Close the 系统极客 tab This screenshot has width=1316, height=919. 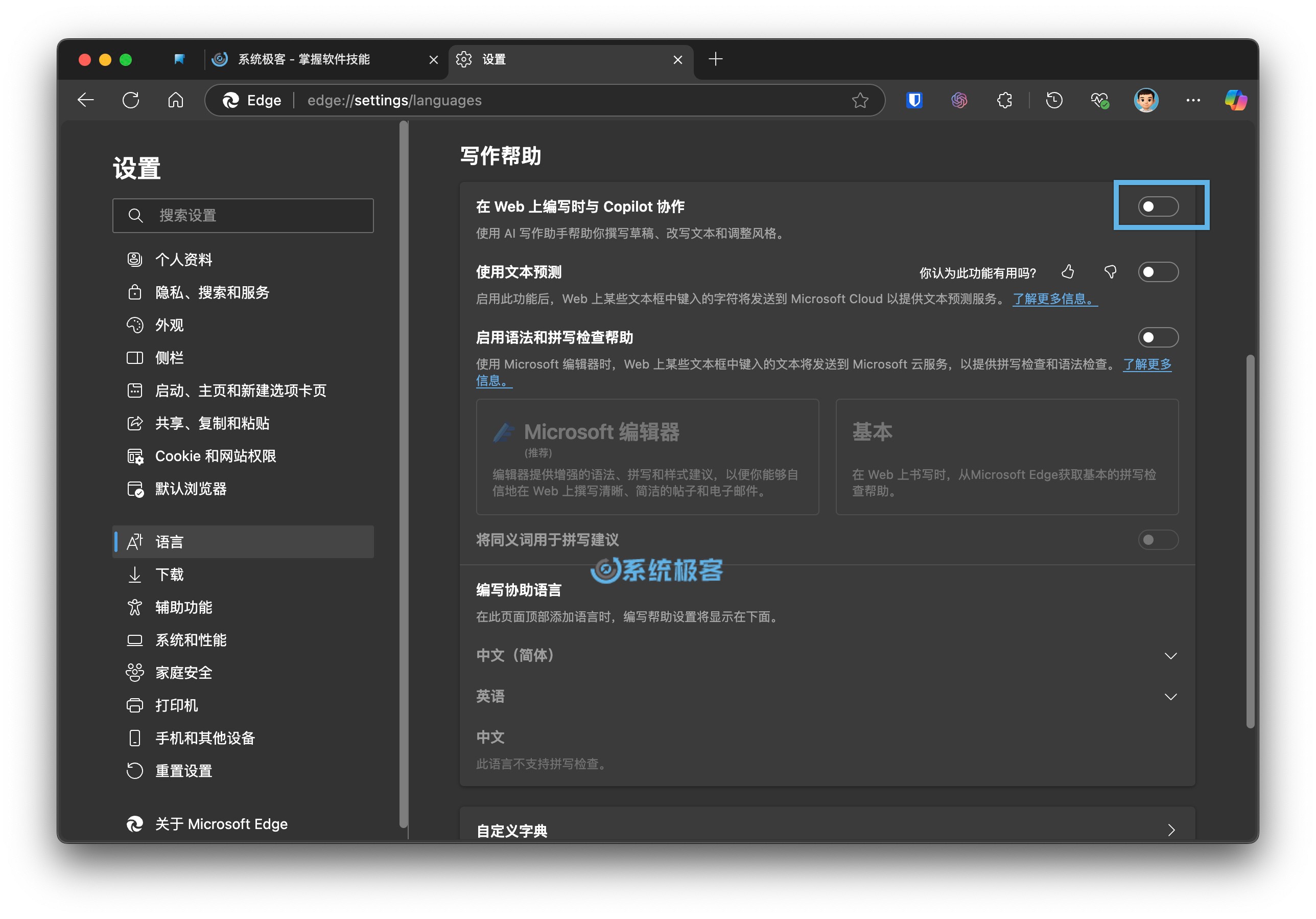[433, 59]
